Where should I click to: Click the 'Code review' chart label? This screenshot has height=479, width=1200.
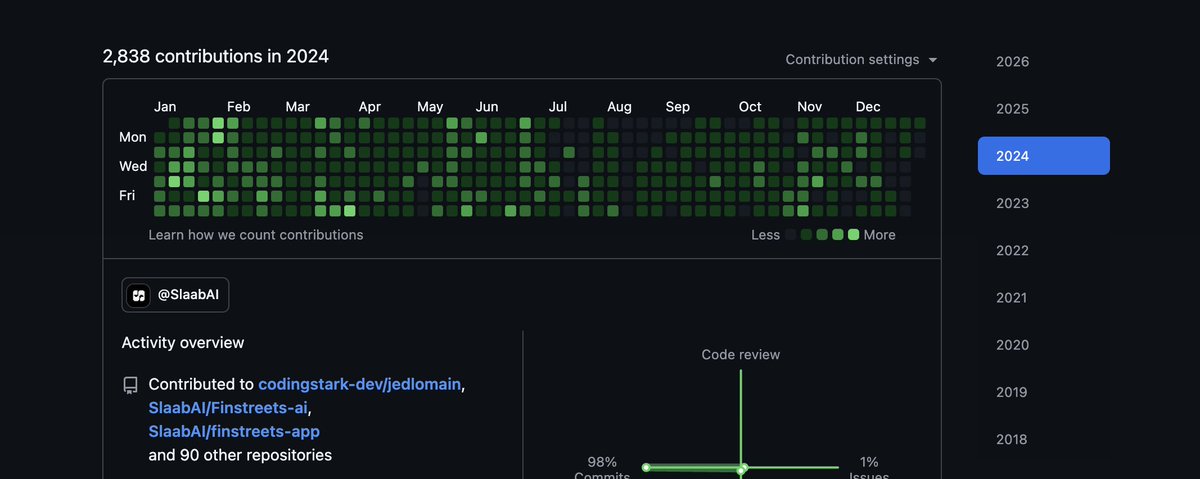coord(741,355)
